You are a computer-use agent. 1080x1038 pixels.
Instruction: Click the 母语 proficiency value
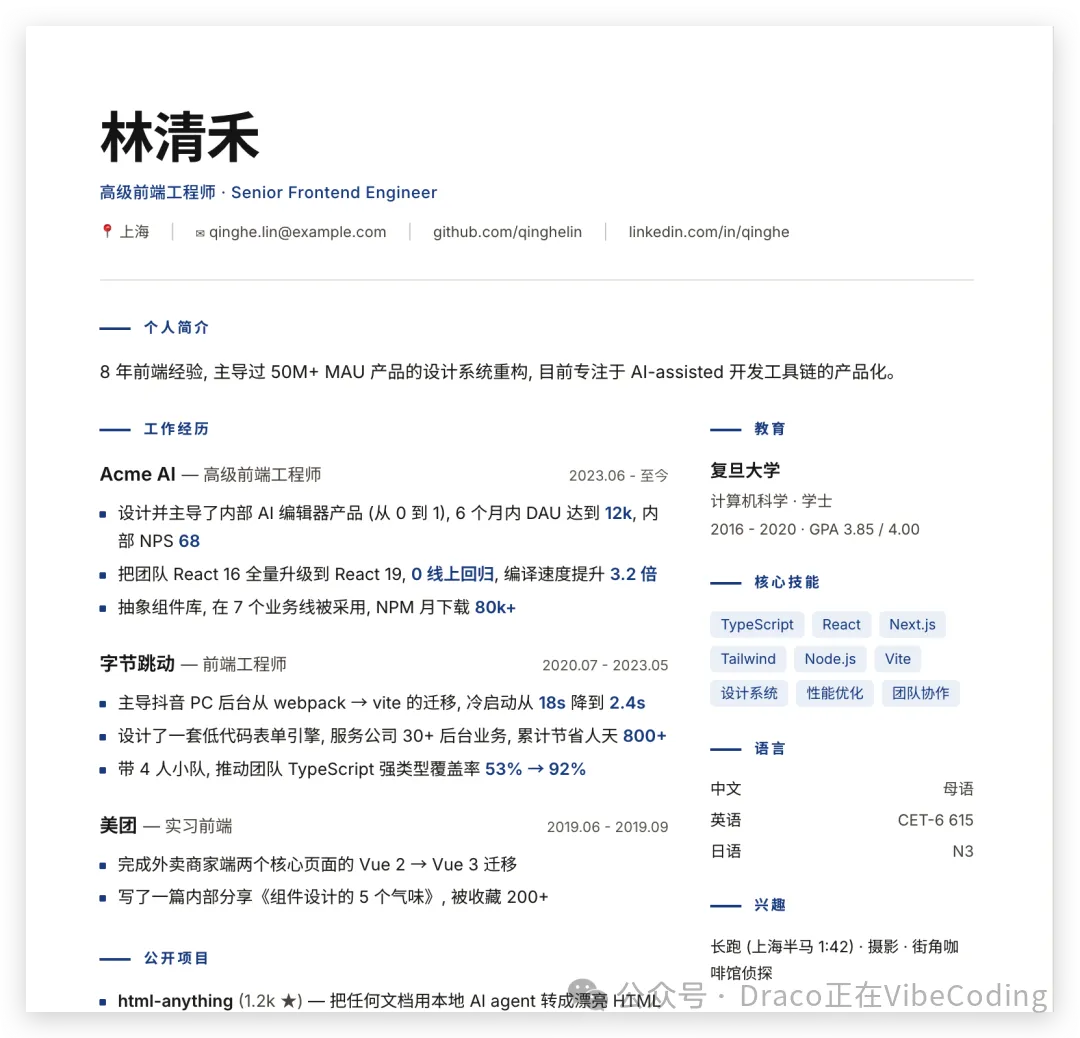[958, 789]
